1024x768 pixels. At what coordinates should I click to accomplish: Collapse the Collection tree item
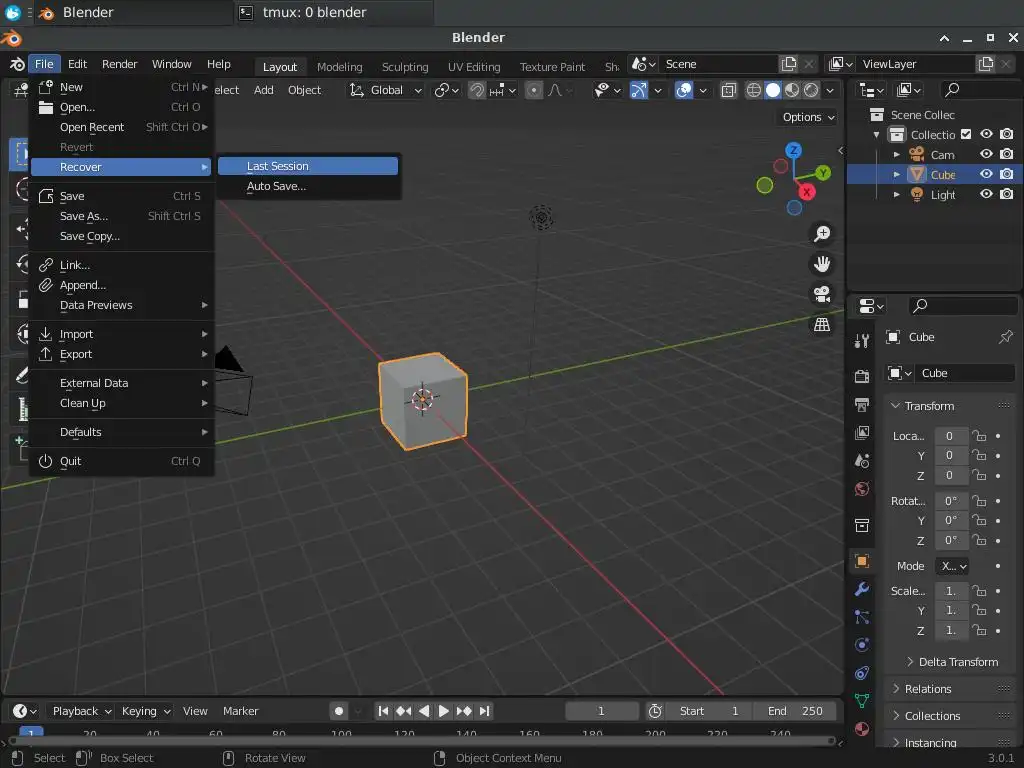pos(876,135)
